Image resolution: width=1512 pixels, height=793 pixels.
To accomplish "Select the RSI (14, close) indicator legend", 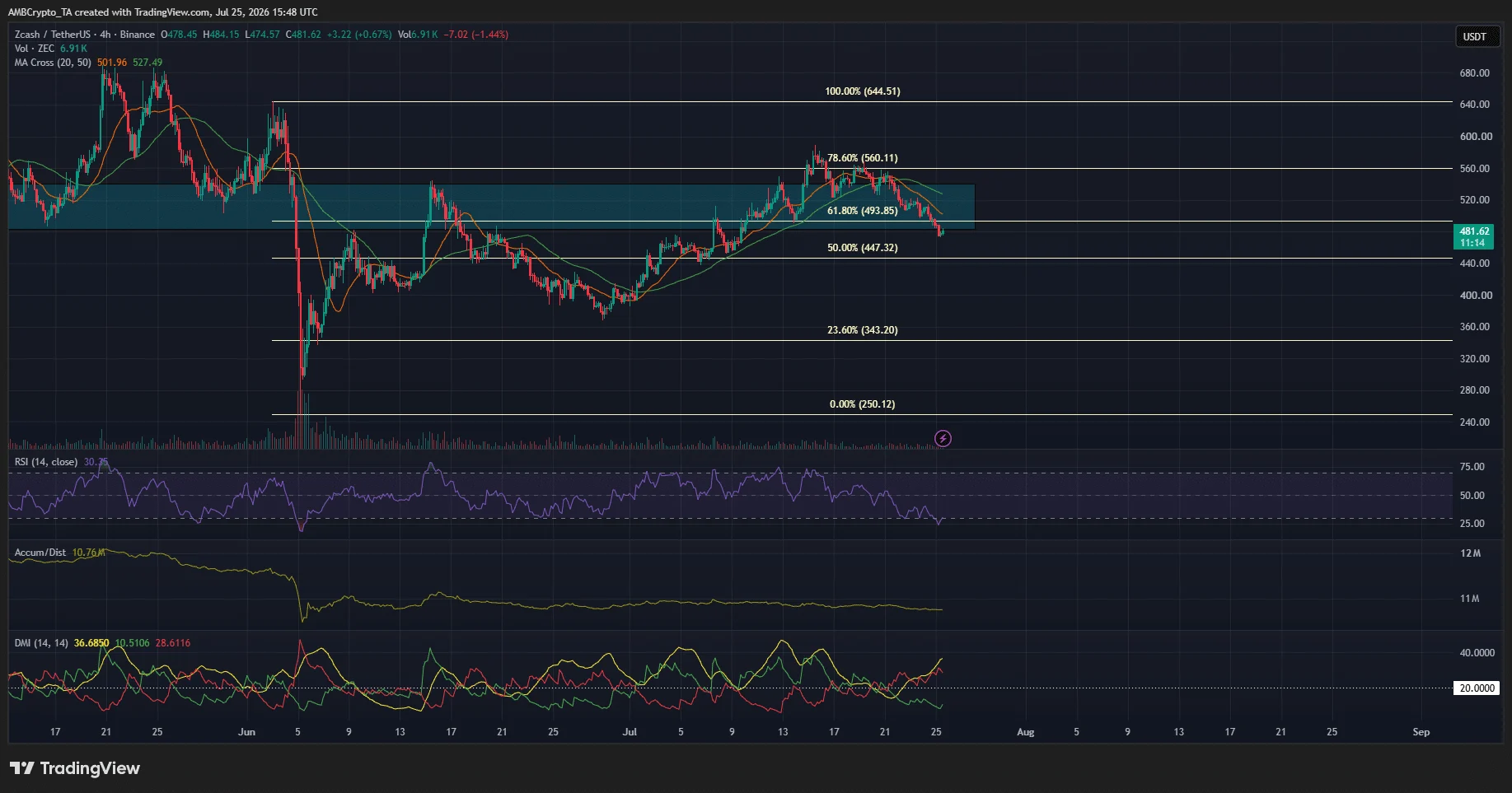I will [46, 462].
